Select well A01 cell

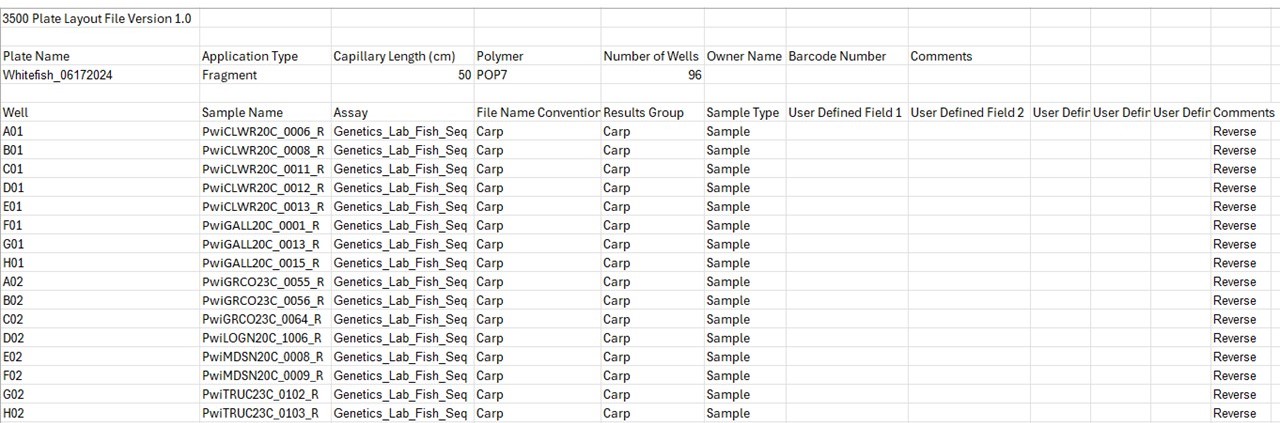pos(100,131)
